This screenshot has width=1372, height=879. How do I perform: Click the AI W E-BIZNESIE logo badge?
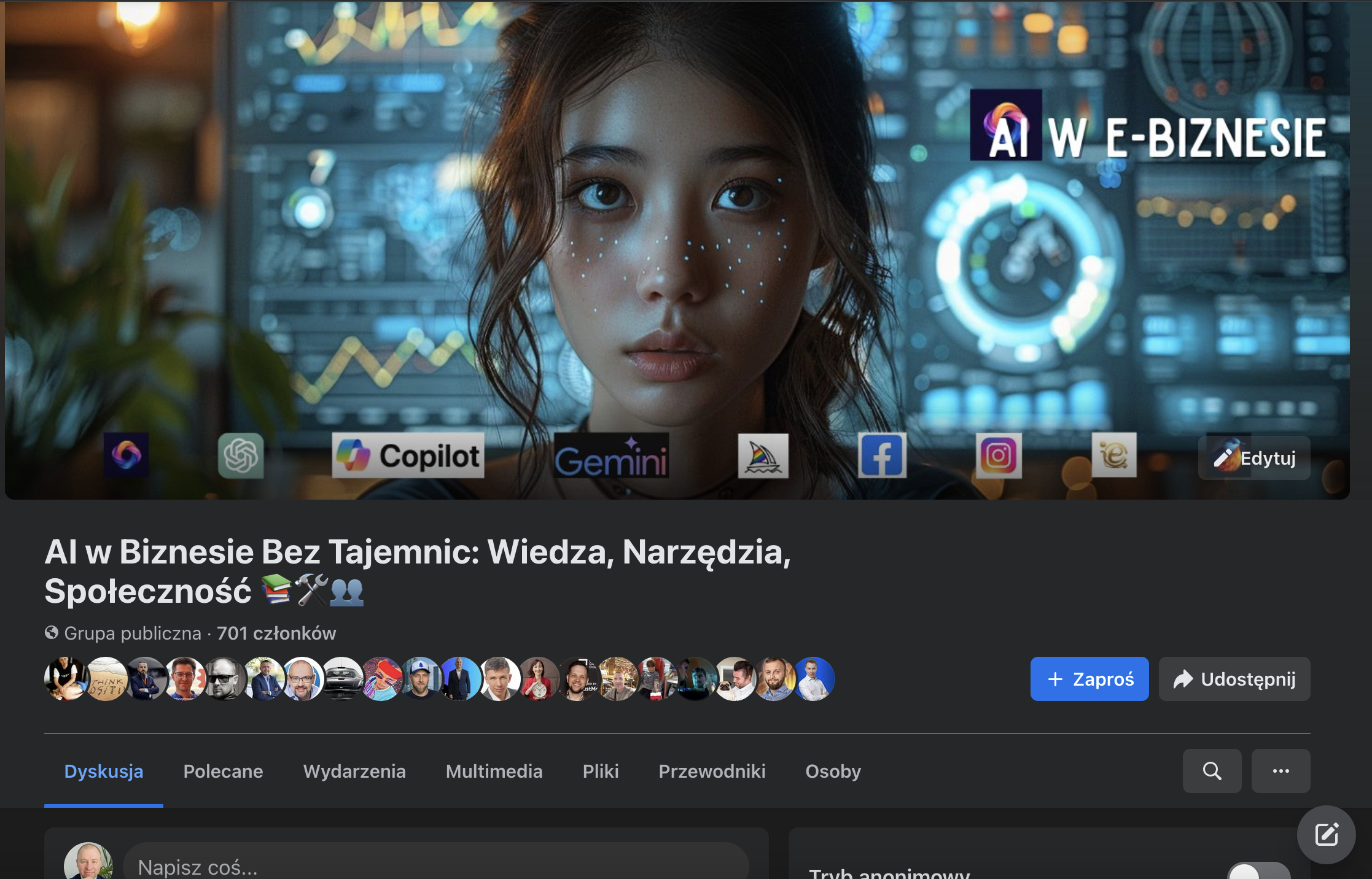point(1148,126)
